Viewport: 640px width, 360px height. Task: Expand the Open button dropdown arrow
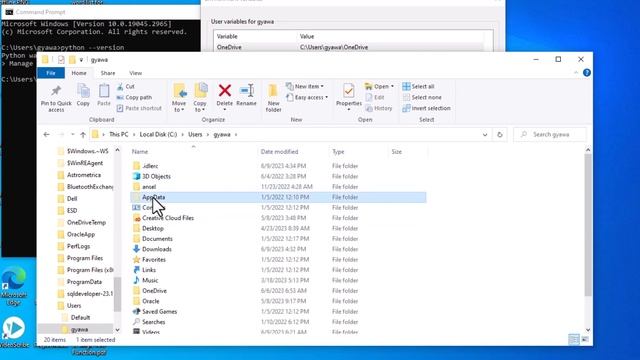click(392, 87)
